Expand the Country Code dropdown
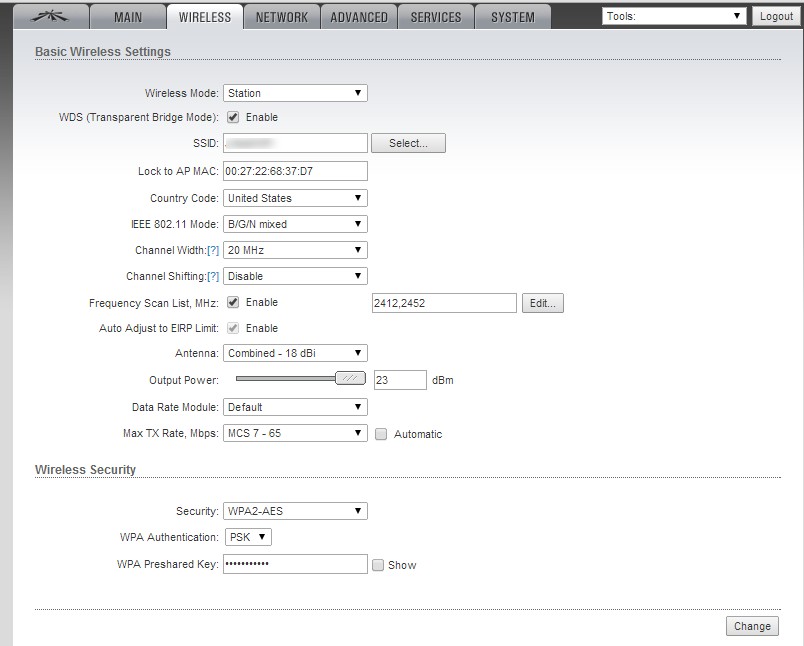Viewport: 804px width, 646px height. [x=295, y=198]
